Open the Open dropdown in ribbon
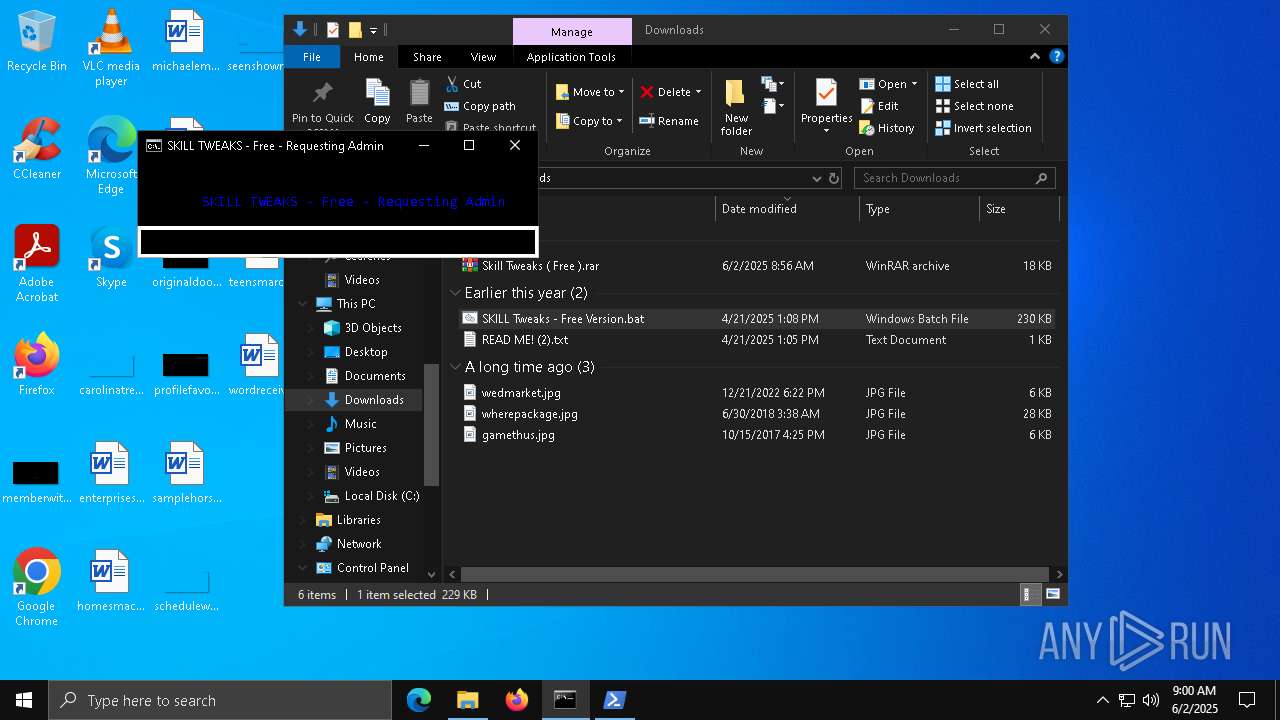 (888, 84)
